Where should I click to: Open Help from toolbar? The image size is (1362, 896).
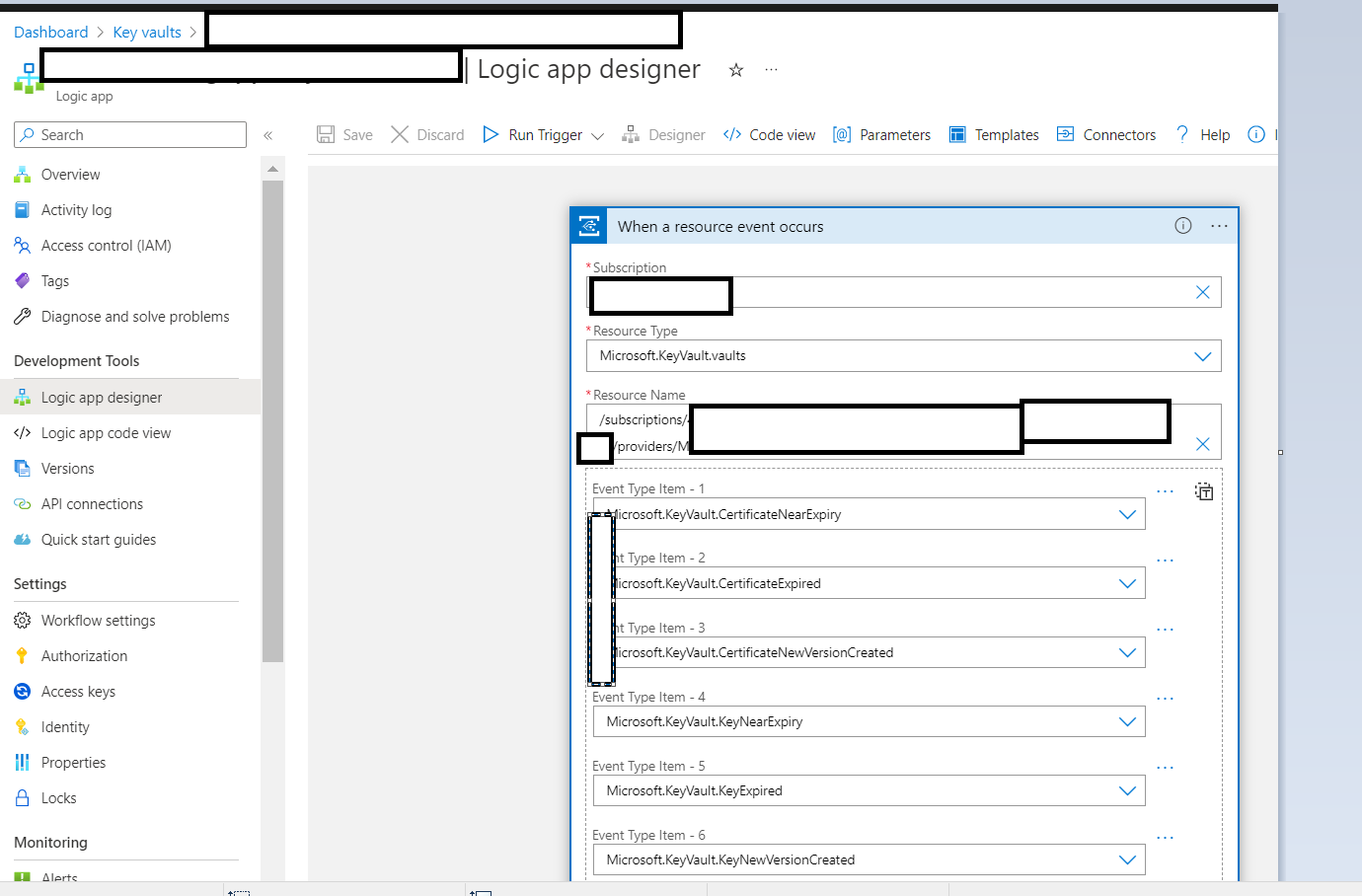tap(1202, 135)
